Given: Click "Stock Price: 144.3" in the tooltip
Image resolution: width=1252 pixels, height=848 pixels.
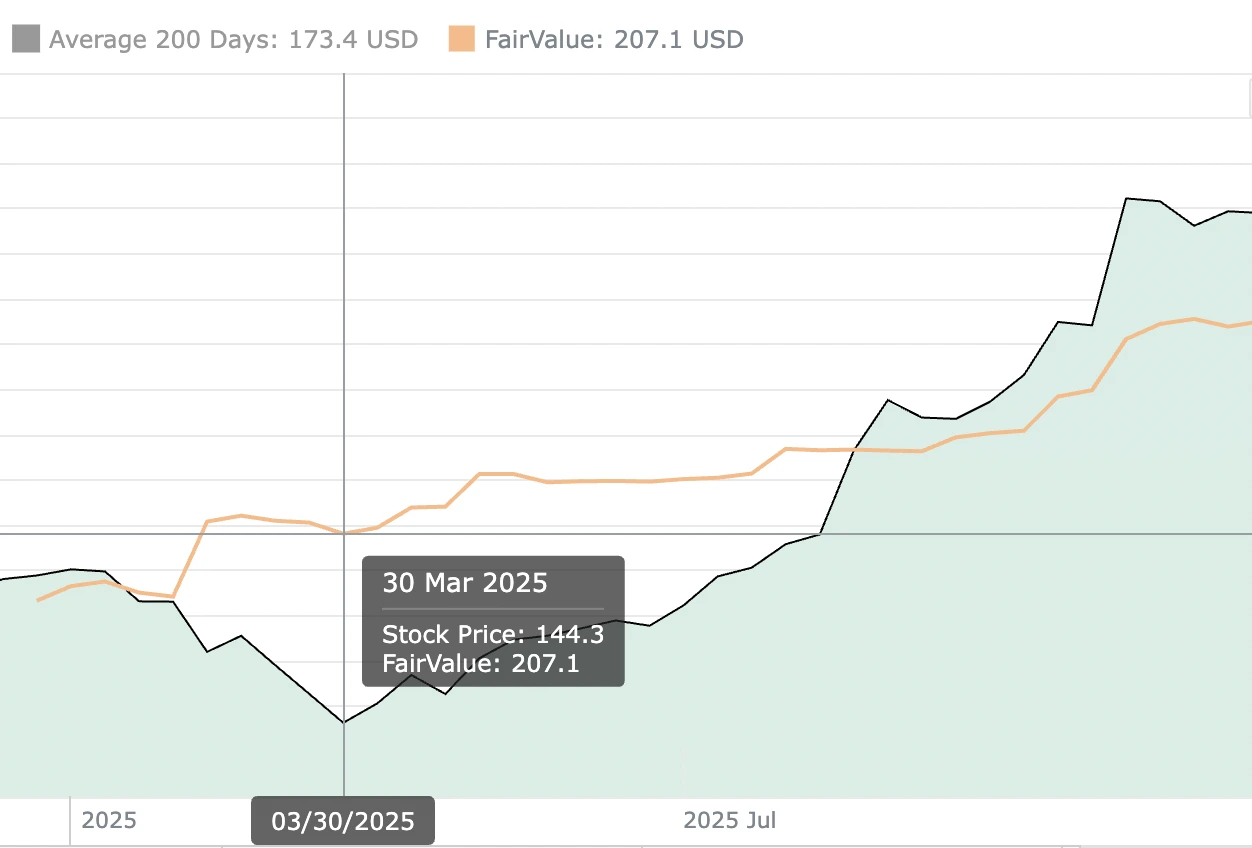Looking at the screenshot, I should click(x=493, y=634).
